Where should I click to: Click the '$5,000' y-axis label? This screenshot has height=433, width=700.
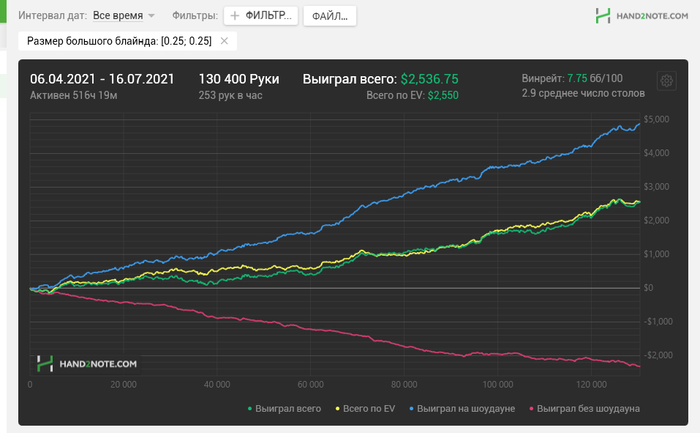[656, 119]
